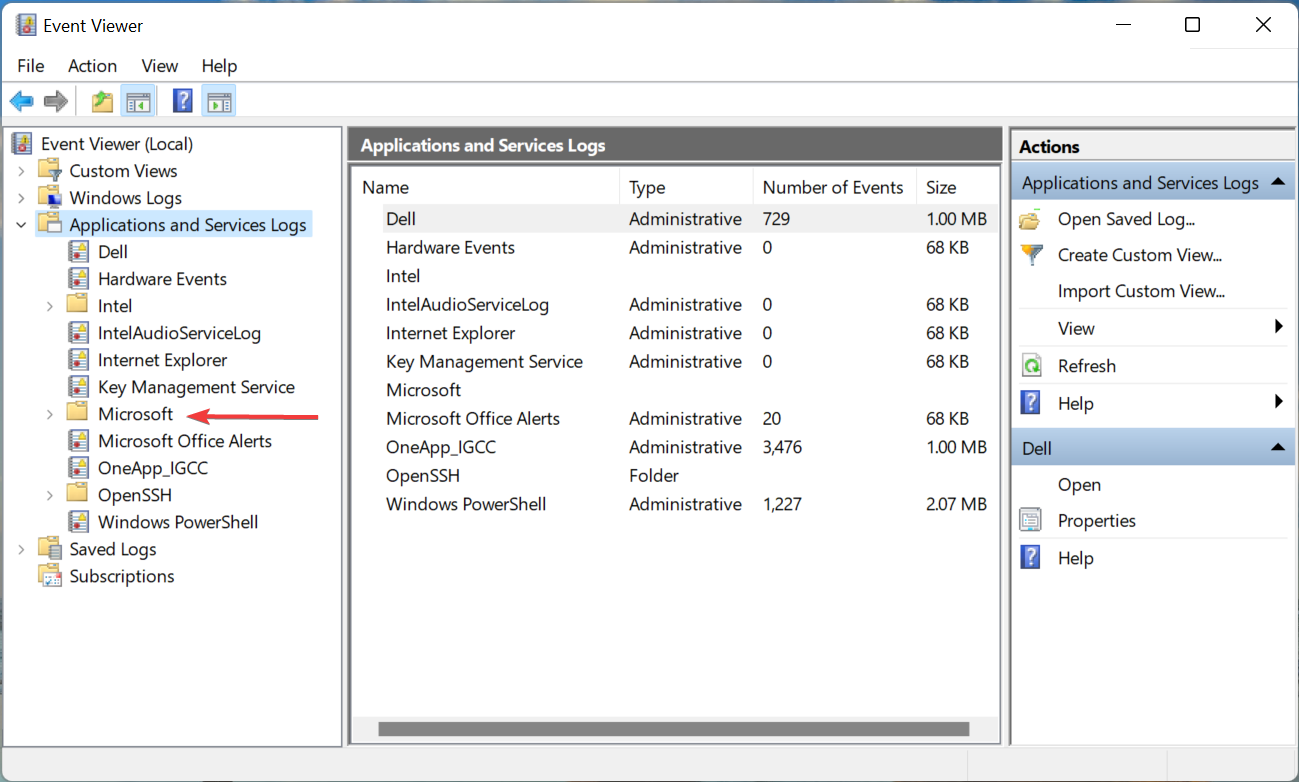The image size is (1299, 782).
Task: Open Dell Properties in the Actions pane
Action: 1096,521
